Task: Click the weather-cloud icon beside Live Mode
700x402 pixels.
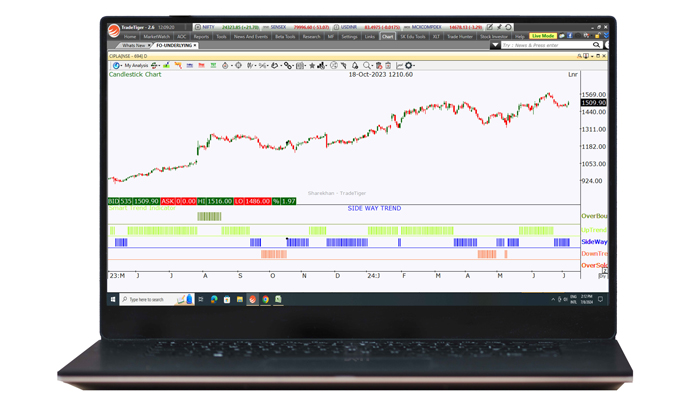Action: pyautogui.click(x=562, y=36)
